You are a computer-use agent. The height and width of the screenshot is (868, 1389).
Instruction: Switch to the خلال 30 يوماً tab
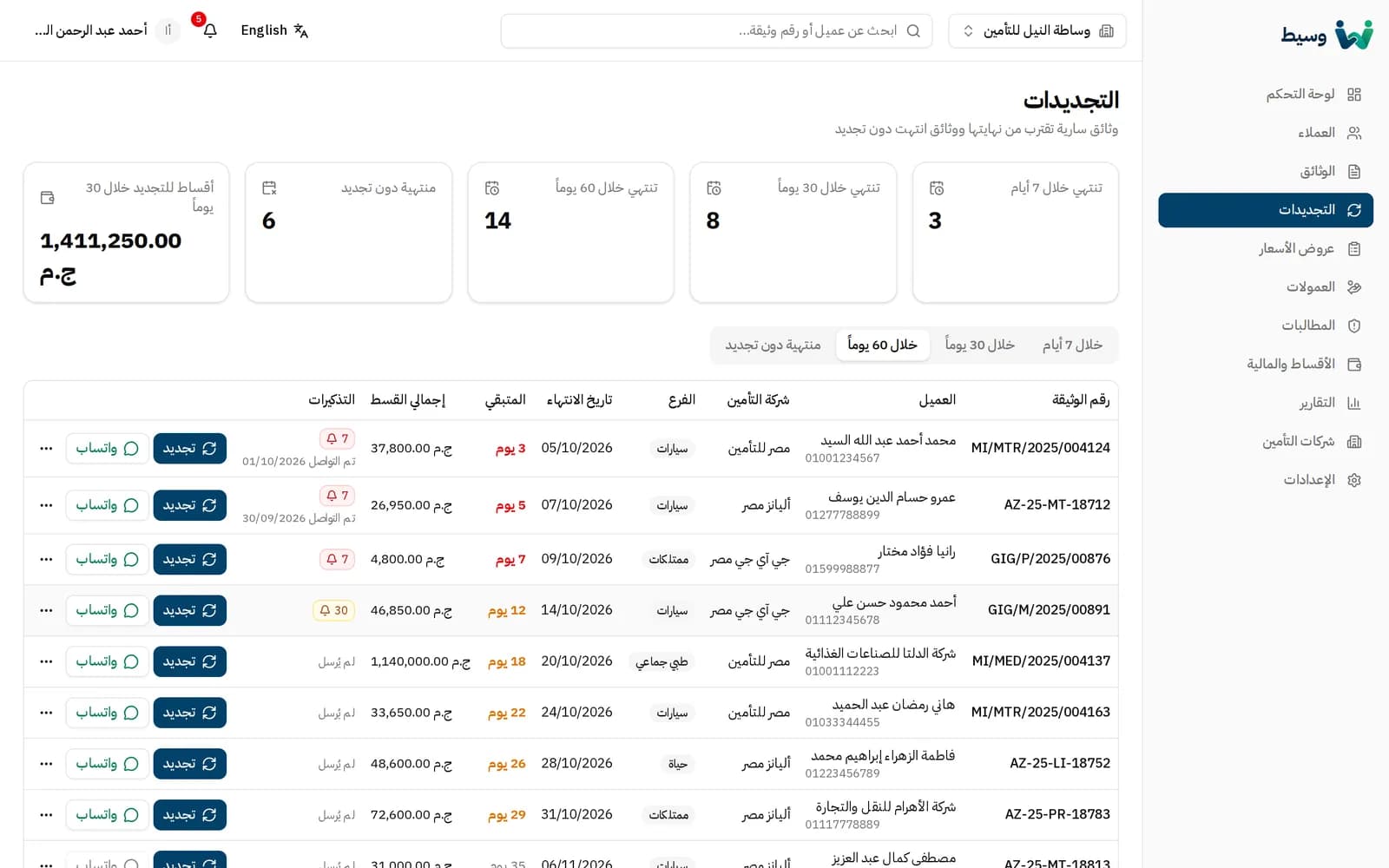pos(979,345)
